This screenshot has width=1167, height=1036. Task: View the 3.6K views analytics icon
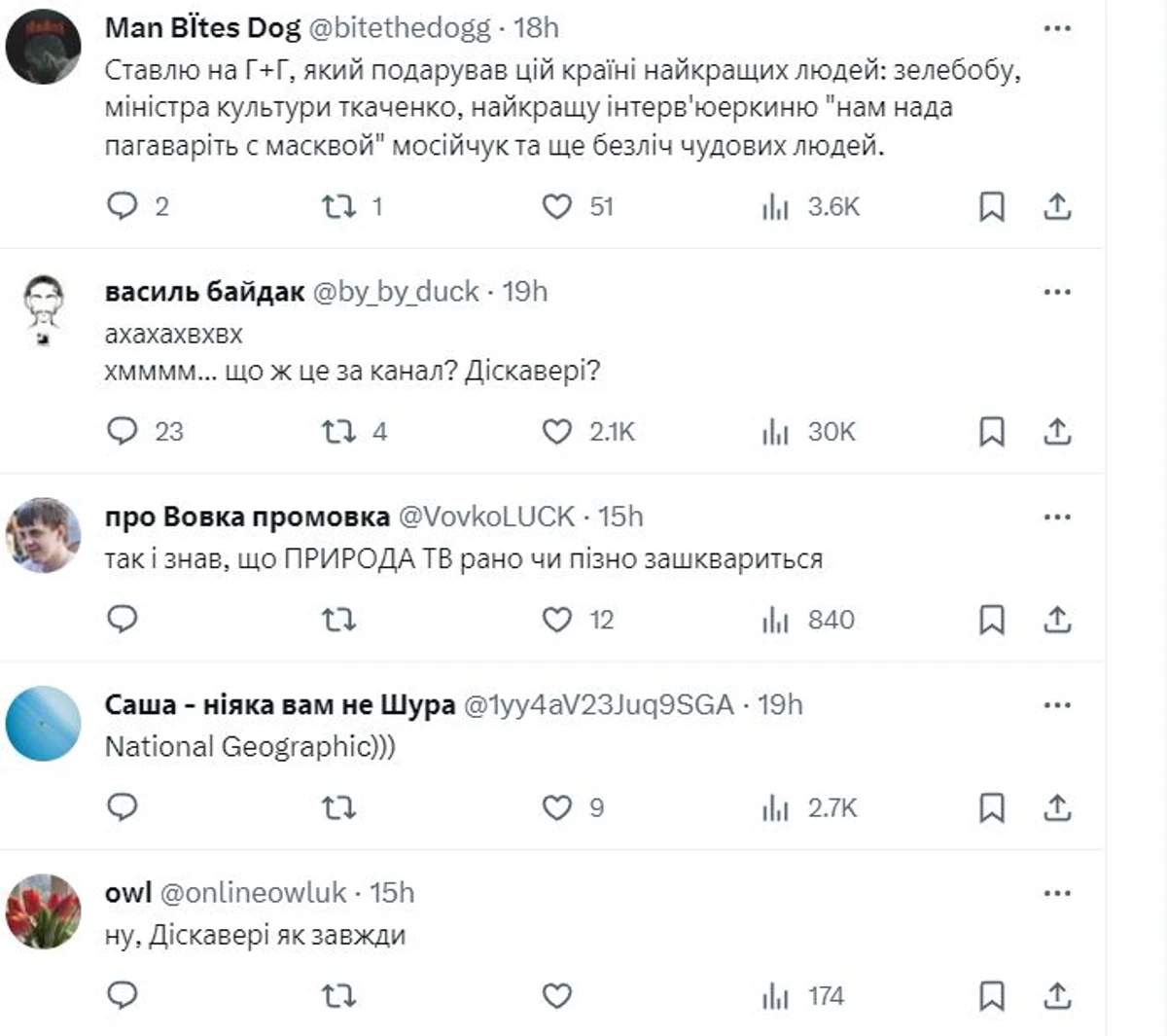(775, 206)
